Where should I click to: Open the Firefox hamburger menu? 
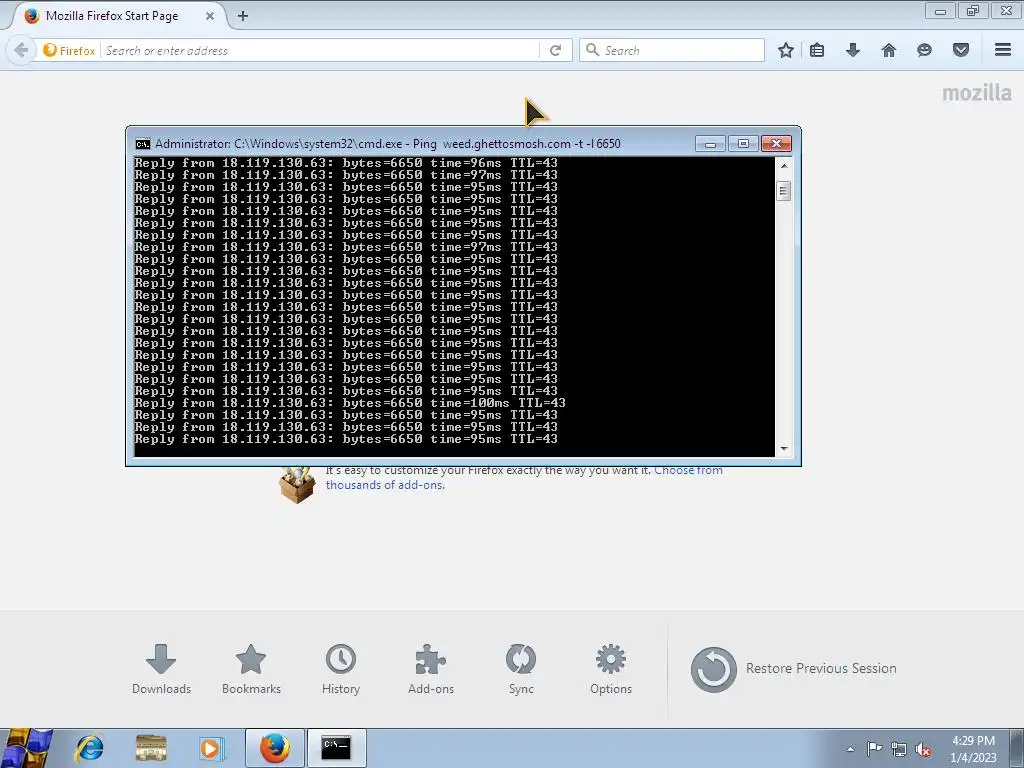pyautogui.click(x=1003, y=50)
